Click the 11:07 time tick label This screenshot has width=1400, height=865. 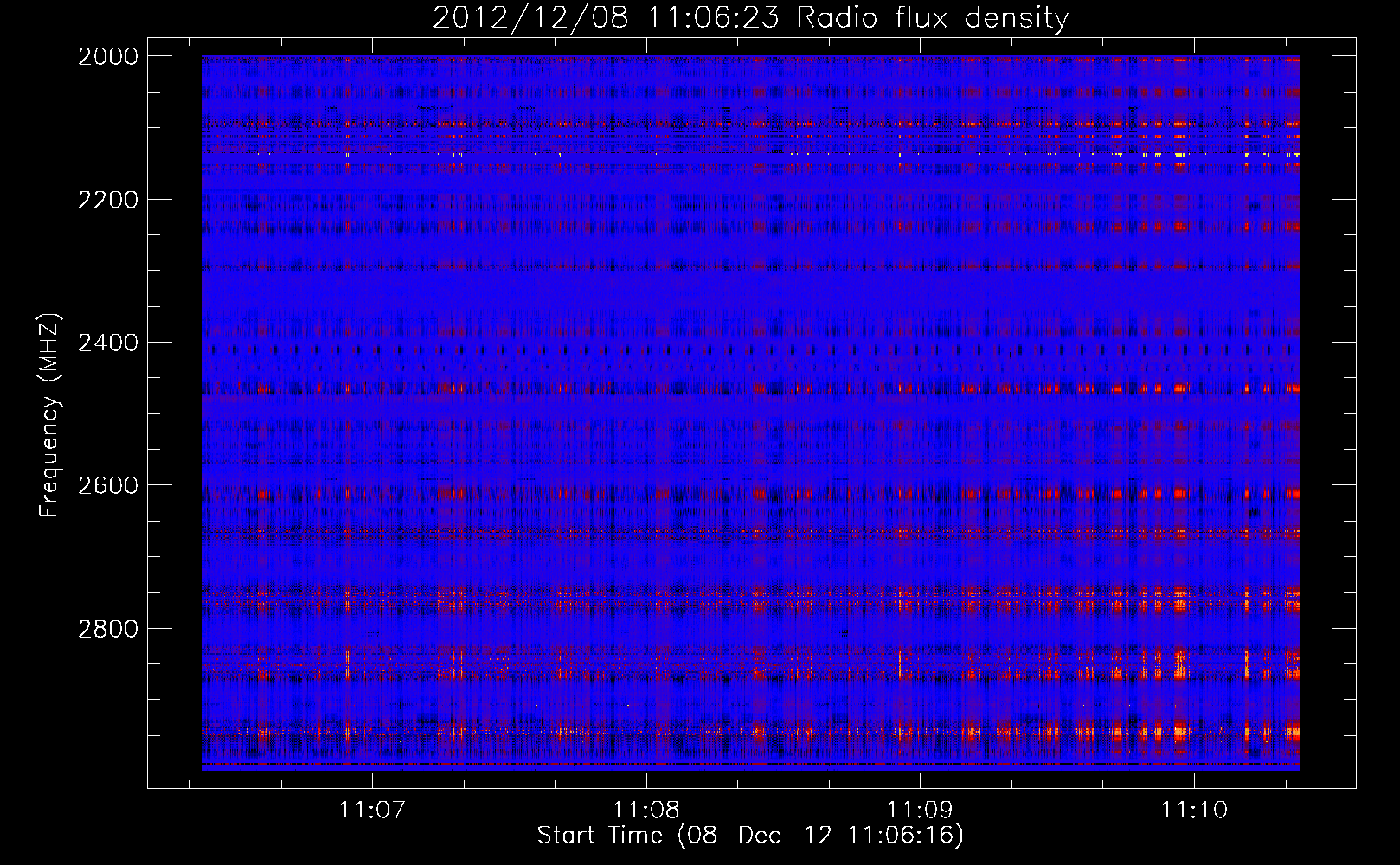tap(372, 810)
